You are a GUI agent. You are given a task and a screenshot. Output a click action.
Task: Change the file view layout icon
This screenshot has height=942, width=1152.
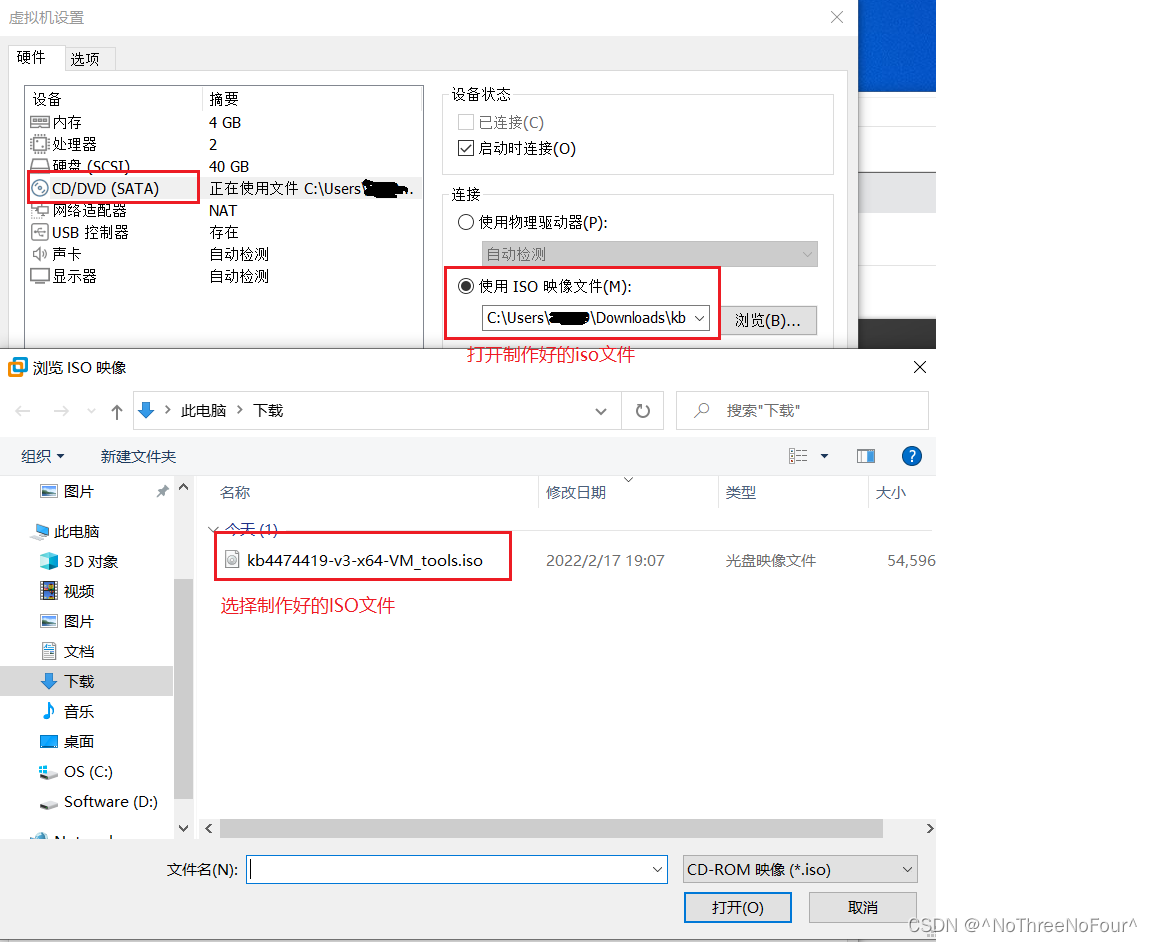pos(798,456)
